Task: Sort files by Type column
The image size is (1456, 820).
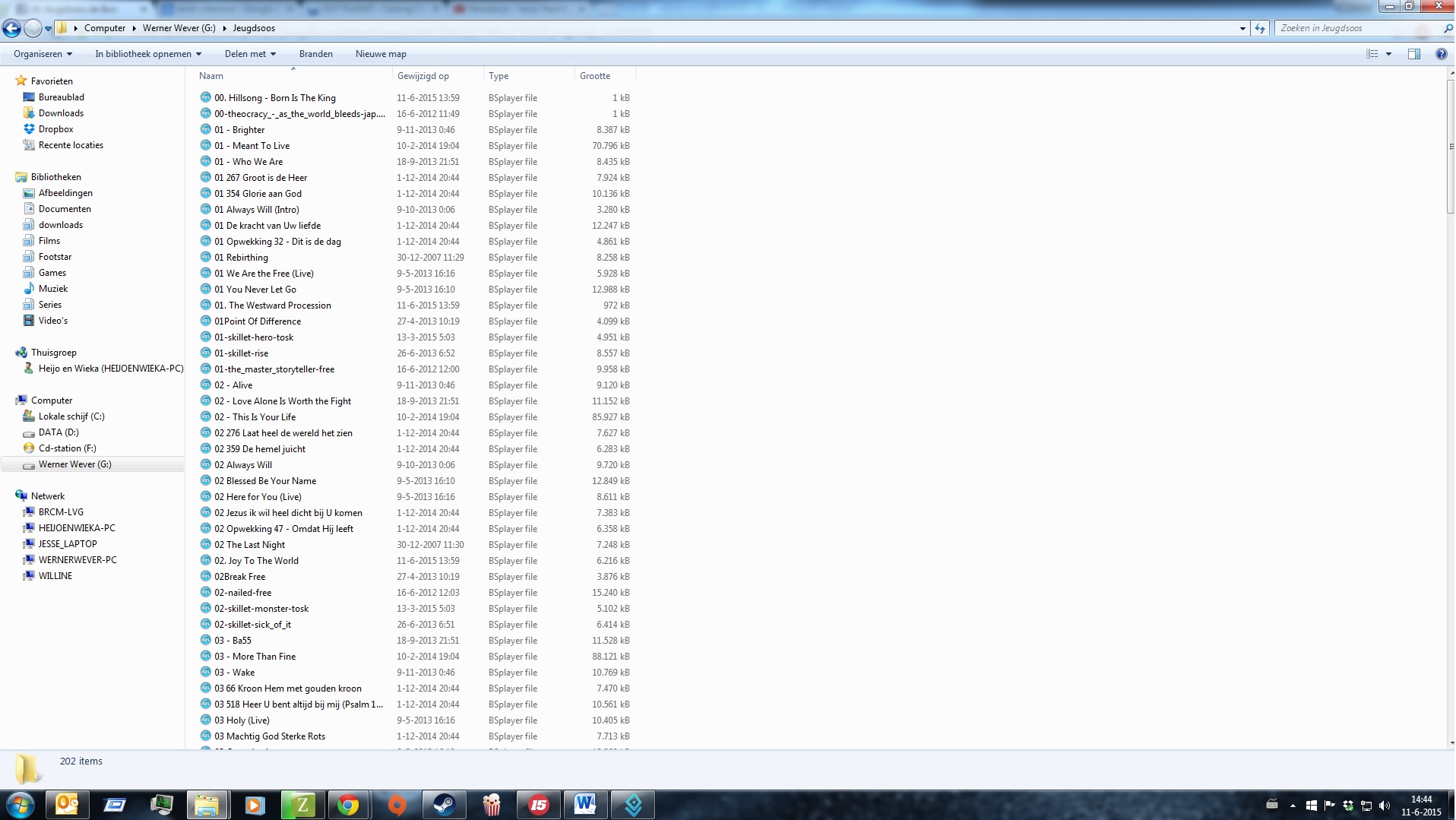Action: [x=529, y=76]
